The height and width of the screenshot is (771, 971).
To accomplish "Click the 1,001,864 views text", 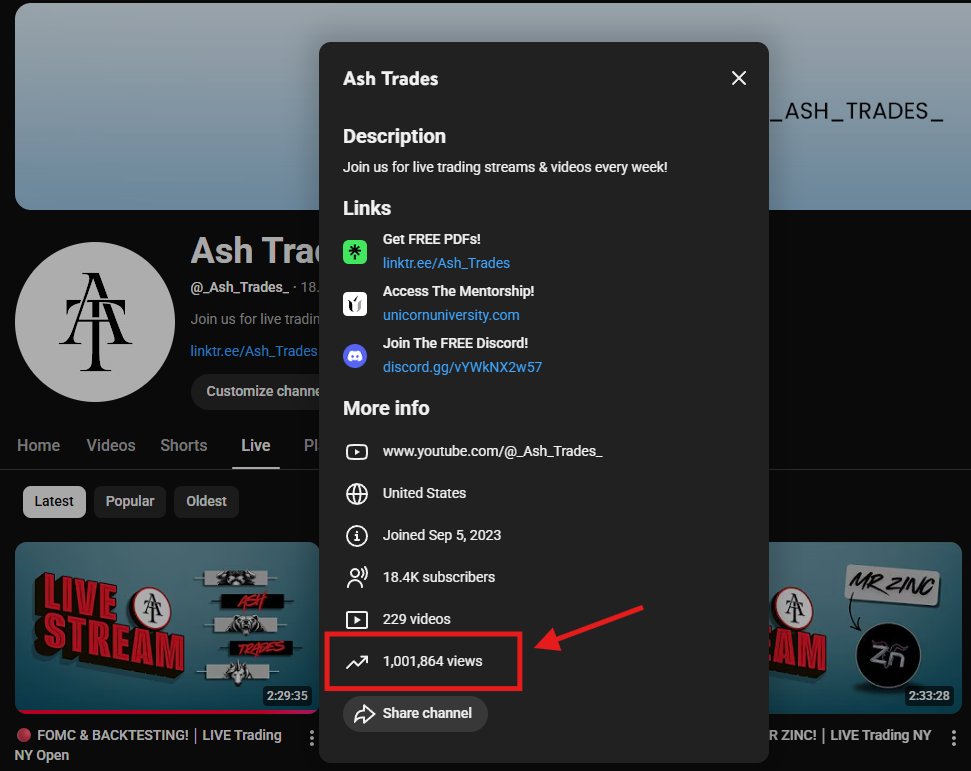I will (x=432, y=661).
